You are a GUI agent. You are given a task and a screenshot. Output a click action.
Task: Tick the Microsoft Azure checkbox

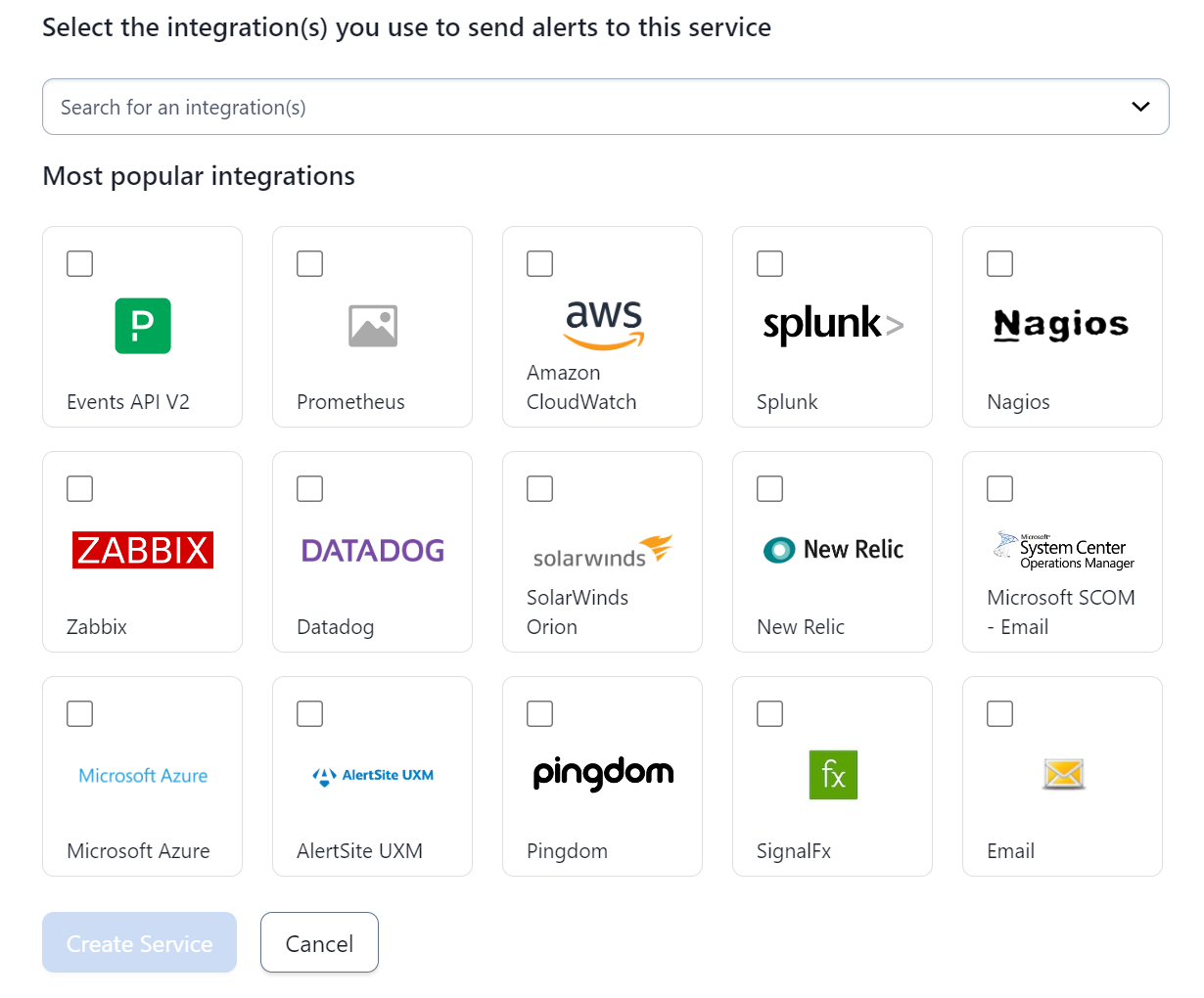(x=80, y=714)
